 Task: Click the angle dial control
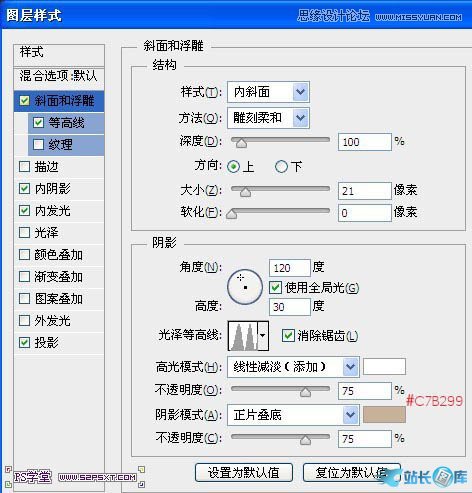click(x=245, y=287)
